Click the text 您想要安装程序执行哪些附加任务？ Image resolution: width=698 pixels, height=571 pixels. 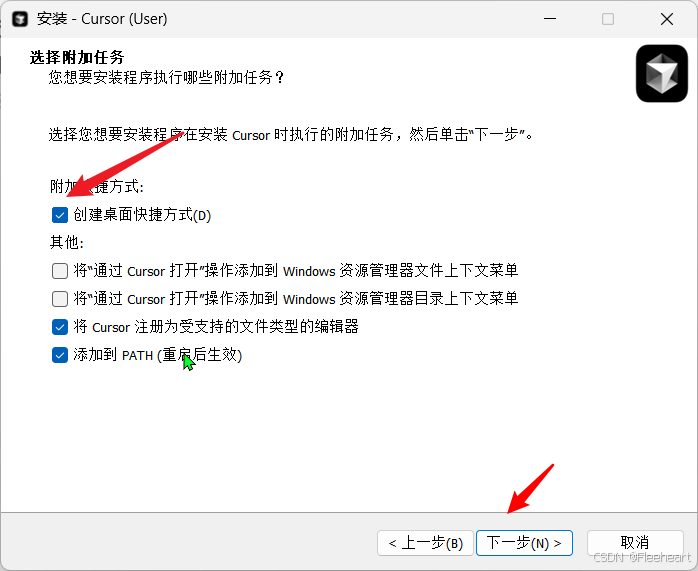click(166, 77)
